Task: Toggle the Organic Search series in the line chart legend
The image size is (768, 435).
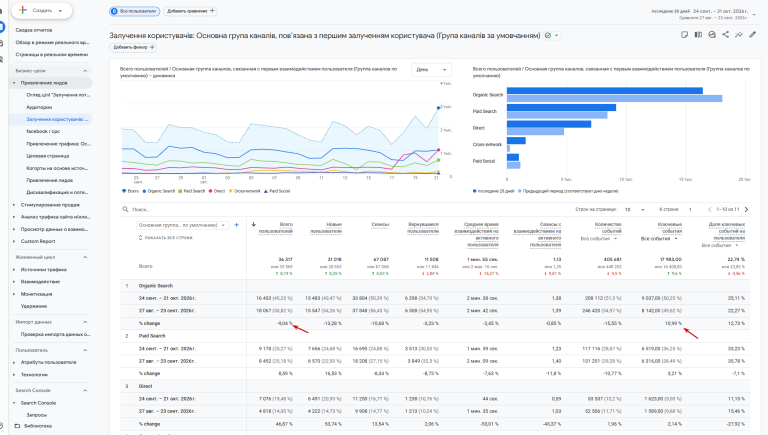Action: (x=159, y=191)
